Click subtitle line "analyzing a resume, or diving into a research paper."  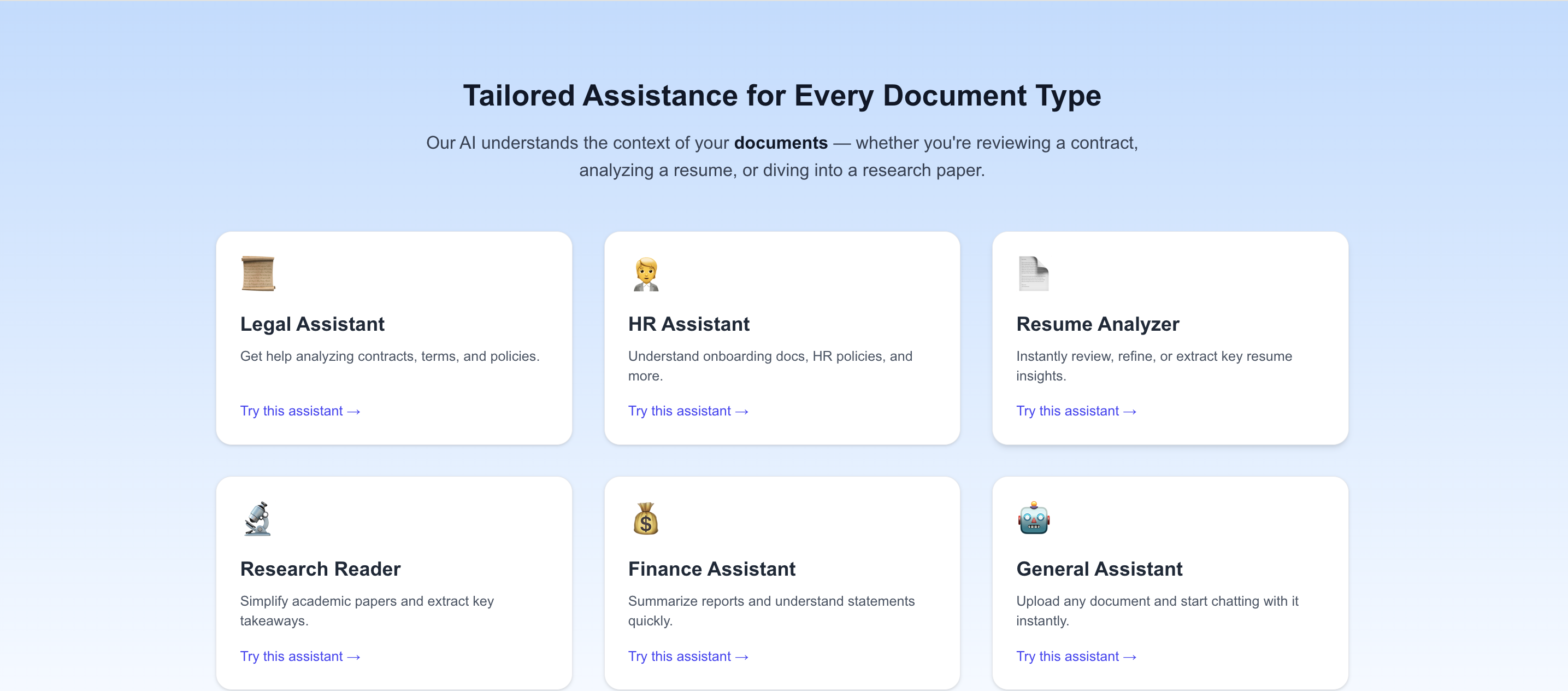coord(782,171)
